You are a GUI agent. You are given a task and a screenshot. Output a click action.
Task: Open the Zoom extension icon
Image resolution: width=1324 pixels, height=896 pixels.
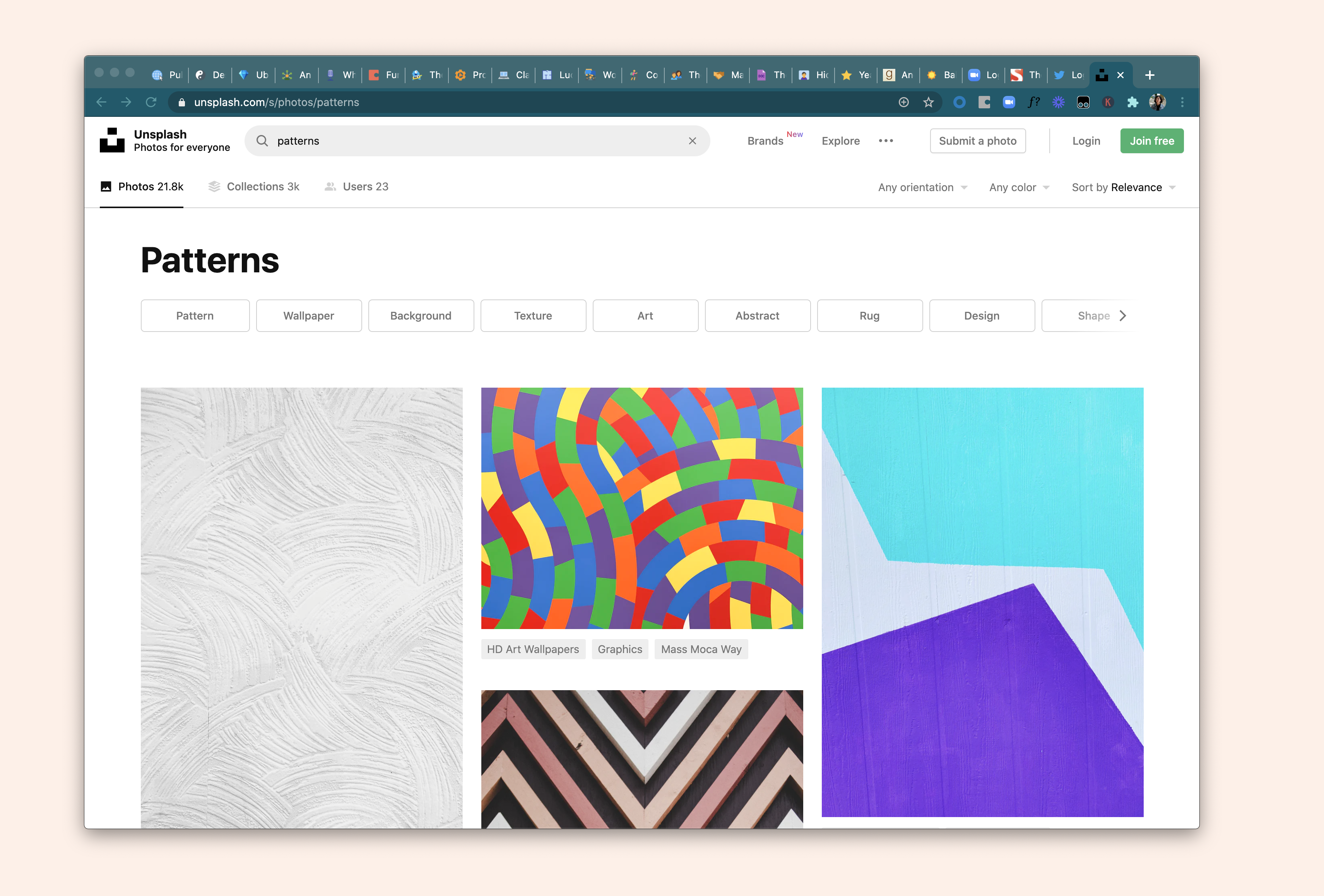1009,103
